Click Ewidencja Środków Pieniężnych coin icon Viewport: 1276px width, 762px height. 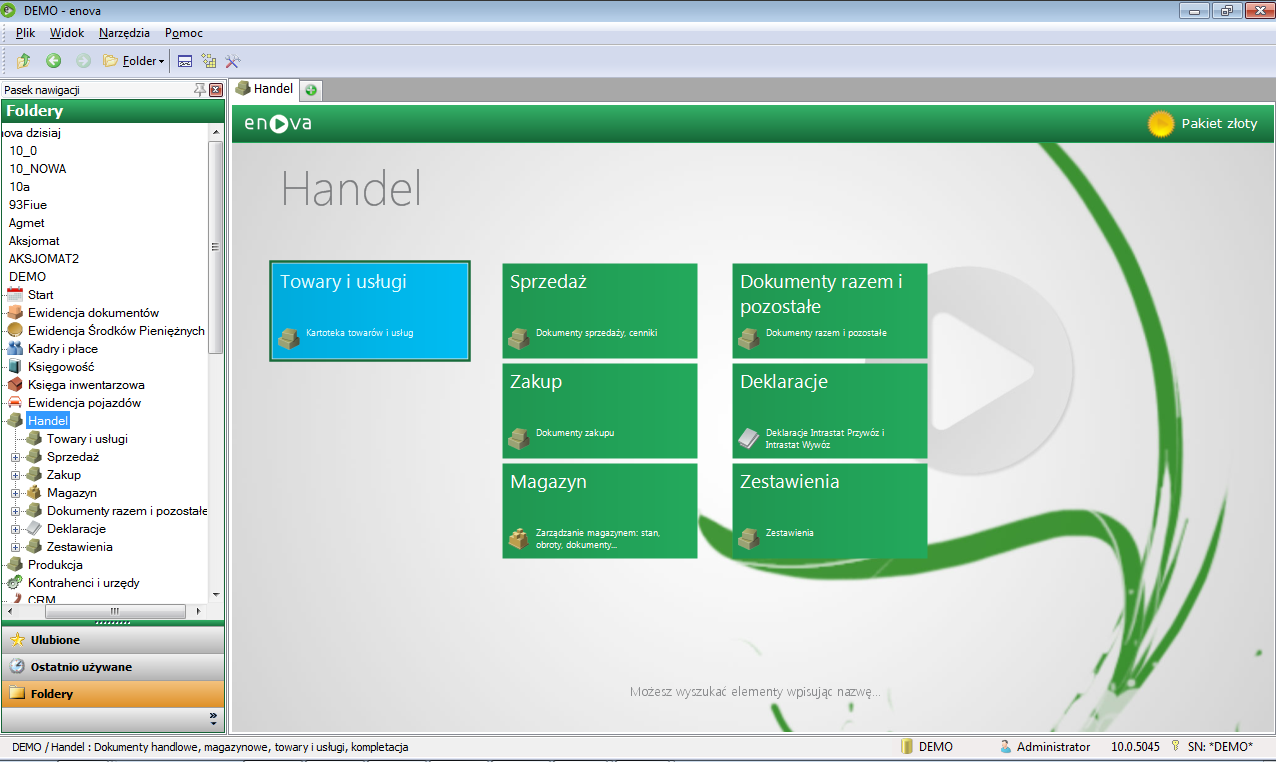click(x=15, y=331)
